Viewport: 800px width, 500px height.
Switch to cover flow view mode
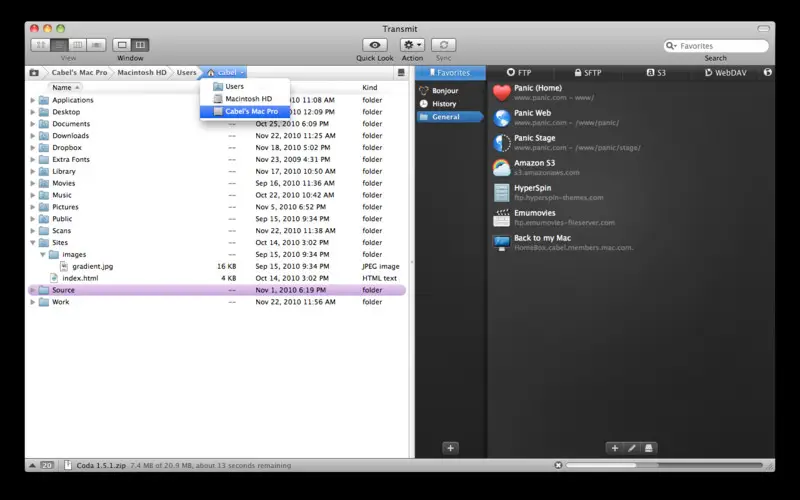pyautogui.click(x=96, y=45)
